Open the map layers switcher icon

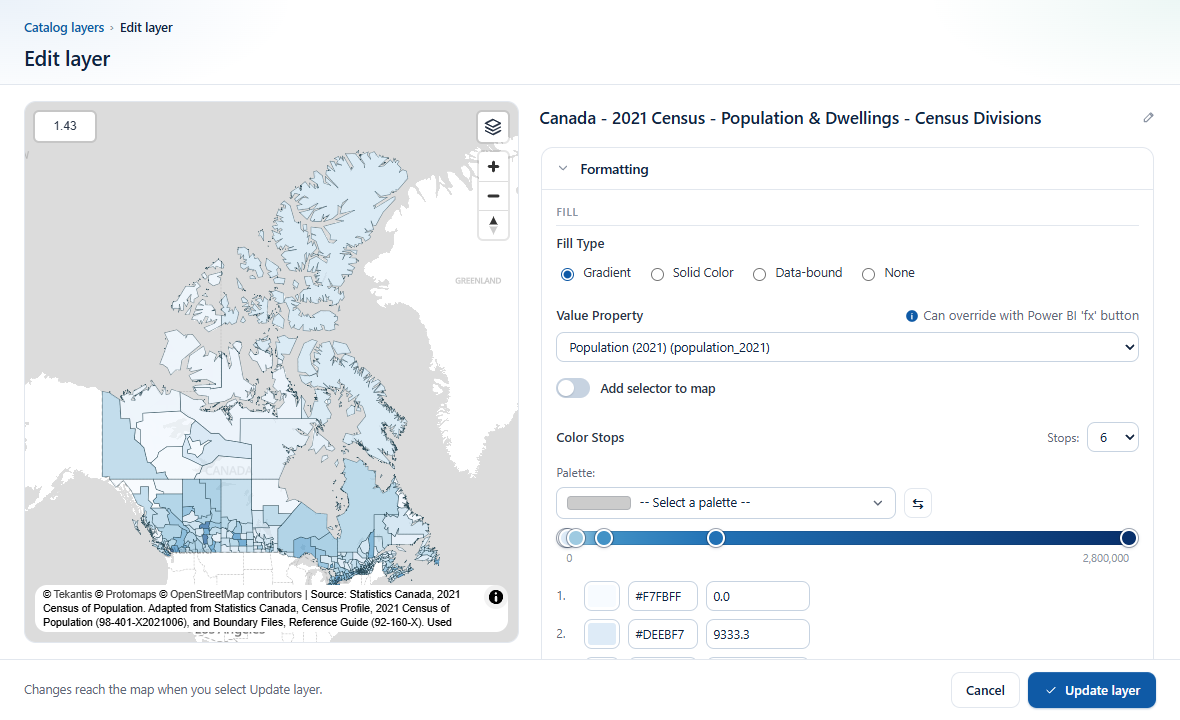coord(493,126)
